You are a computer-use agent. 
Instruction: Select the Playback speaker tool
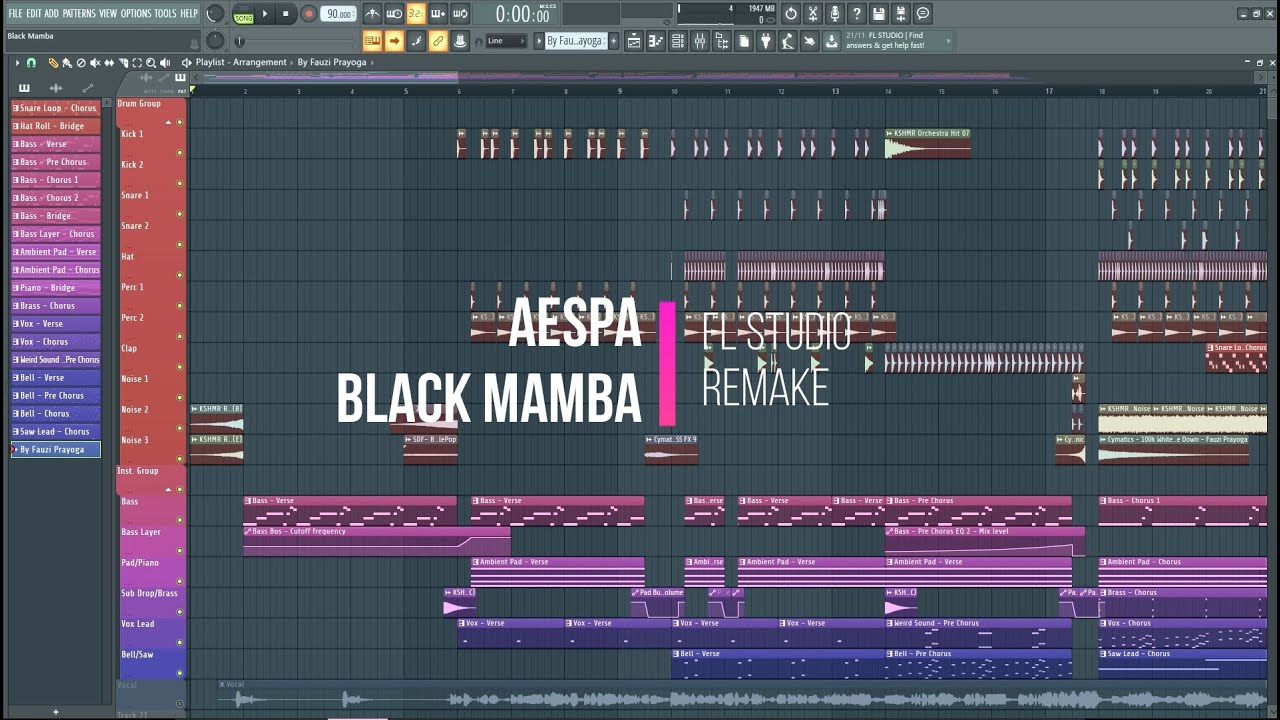165,62
